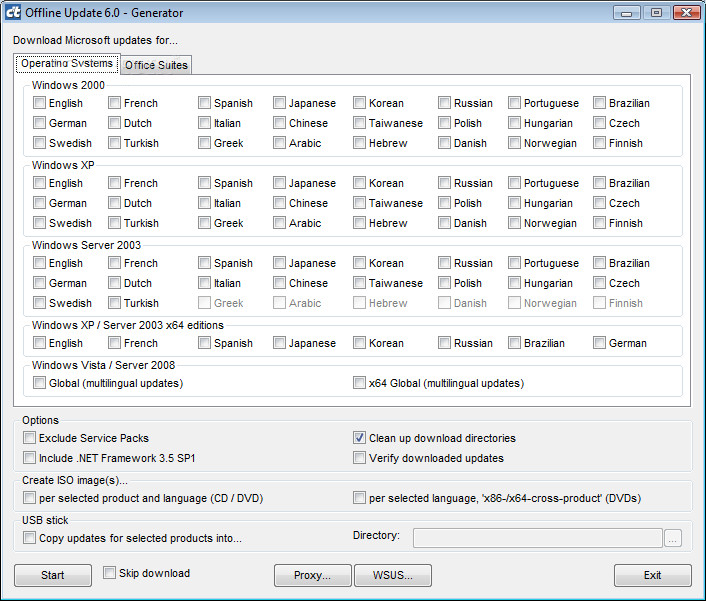706x601 pixels.
Task: Select Hungarian under Windows Server 2003
Action: click(x=515, y=283)
